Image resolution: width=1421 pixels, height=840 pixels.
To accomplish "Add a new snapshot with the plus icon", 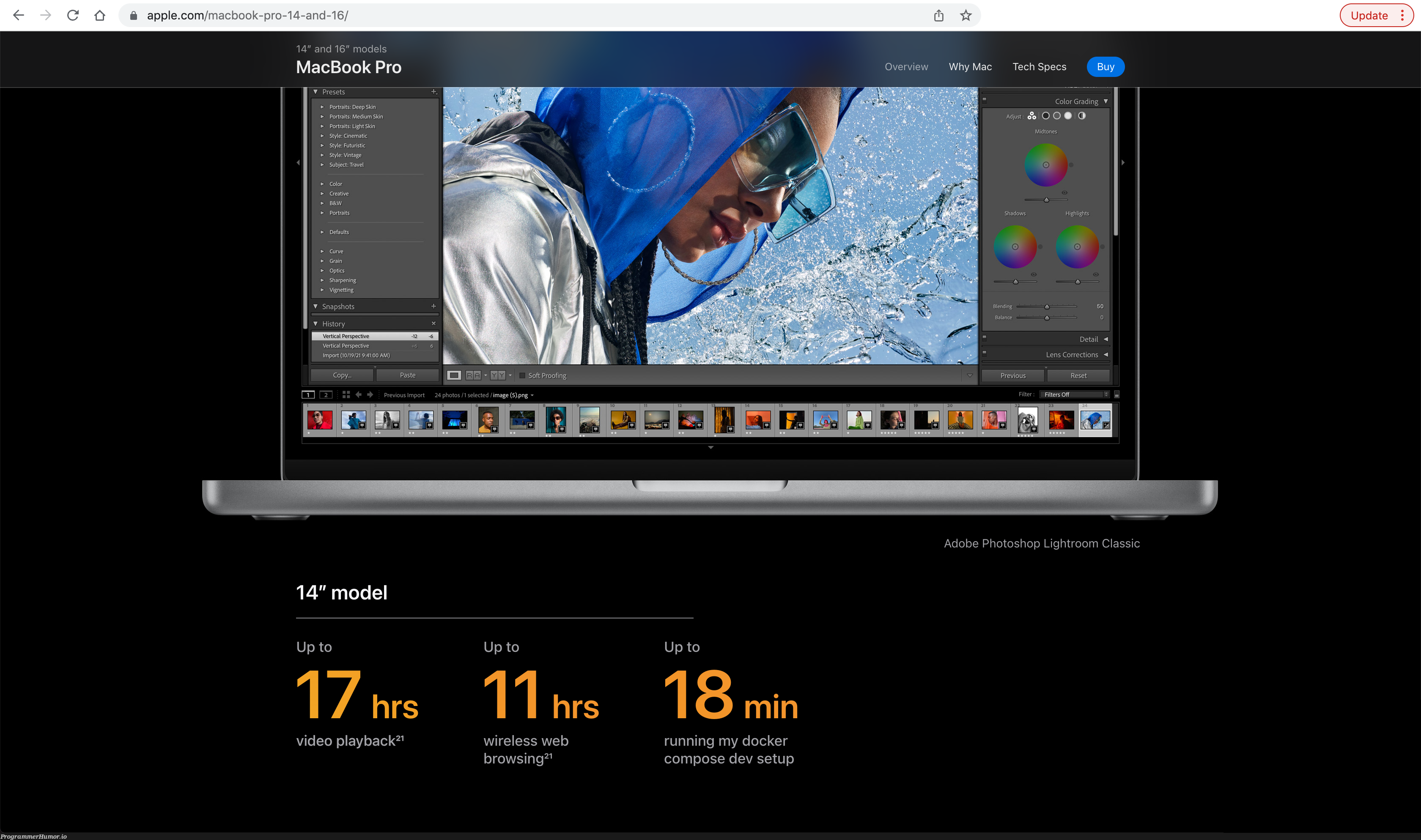I will (x=433, y=306).
